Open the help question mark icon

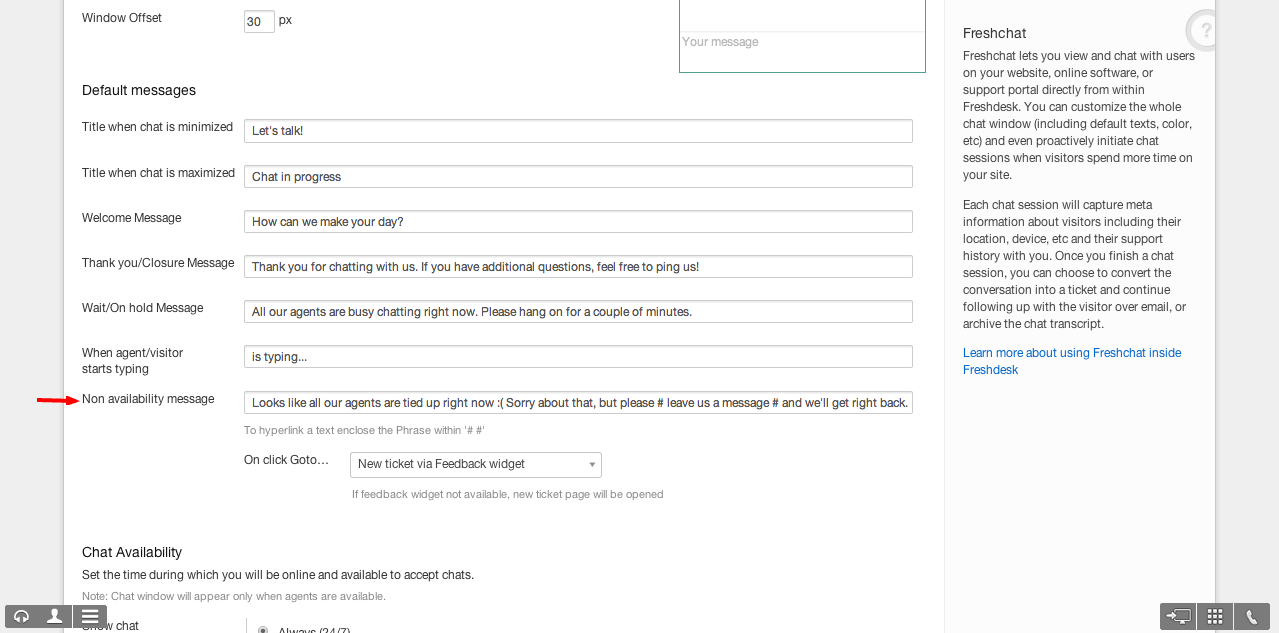[x=1204, y=30]
